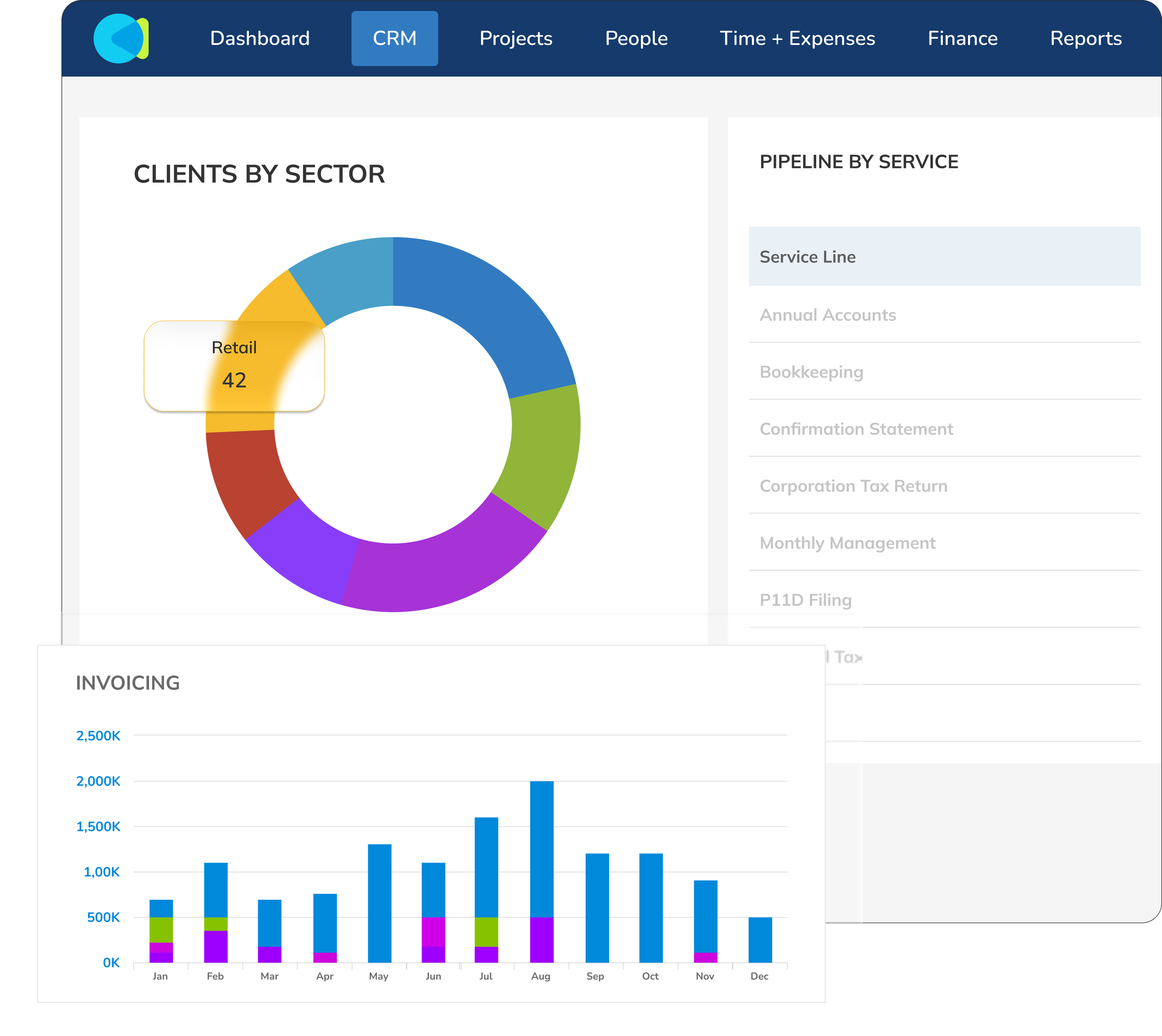Click the Confirmation Statement row
The image size is (1162, 1036).
(856, 429)
